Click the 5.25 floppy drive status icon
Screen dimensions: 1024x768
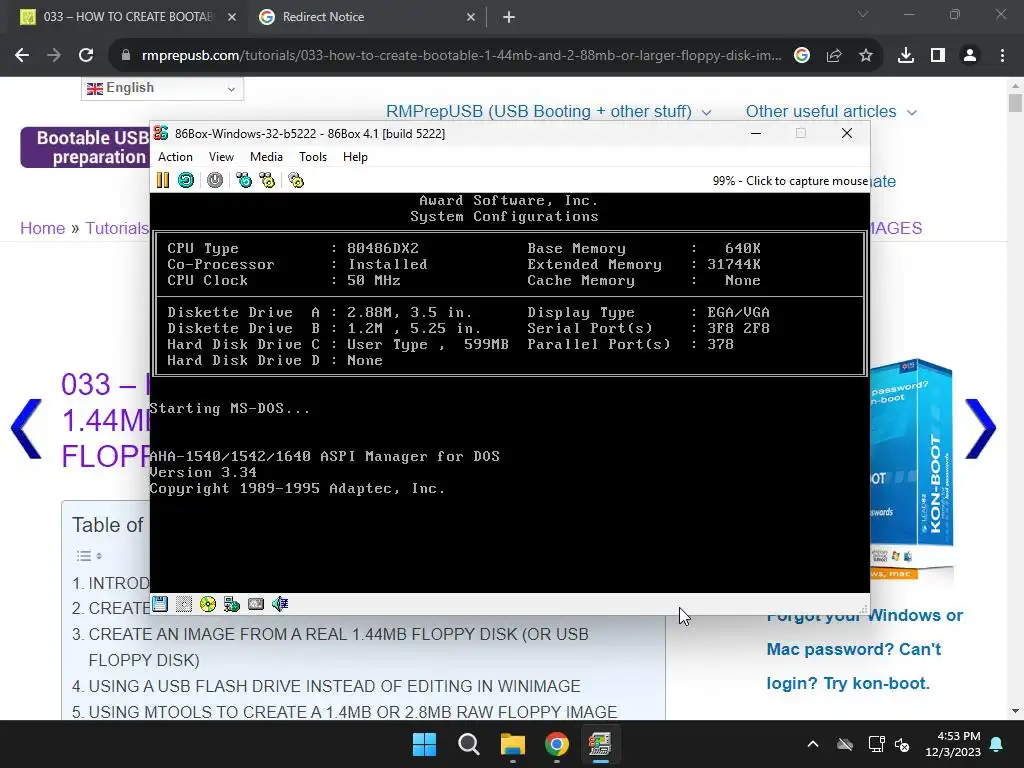click(x=184, y=604)
